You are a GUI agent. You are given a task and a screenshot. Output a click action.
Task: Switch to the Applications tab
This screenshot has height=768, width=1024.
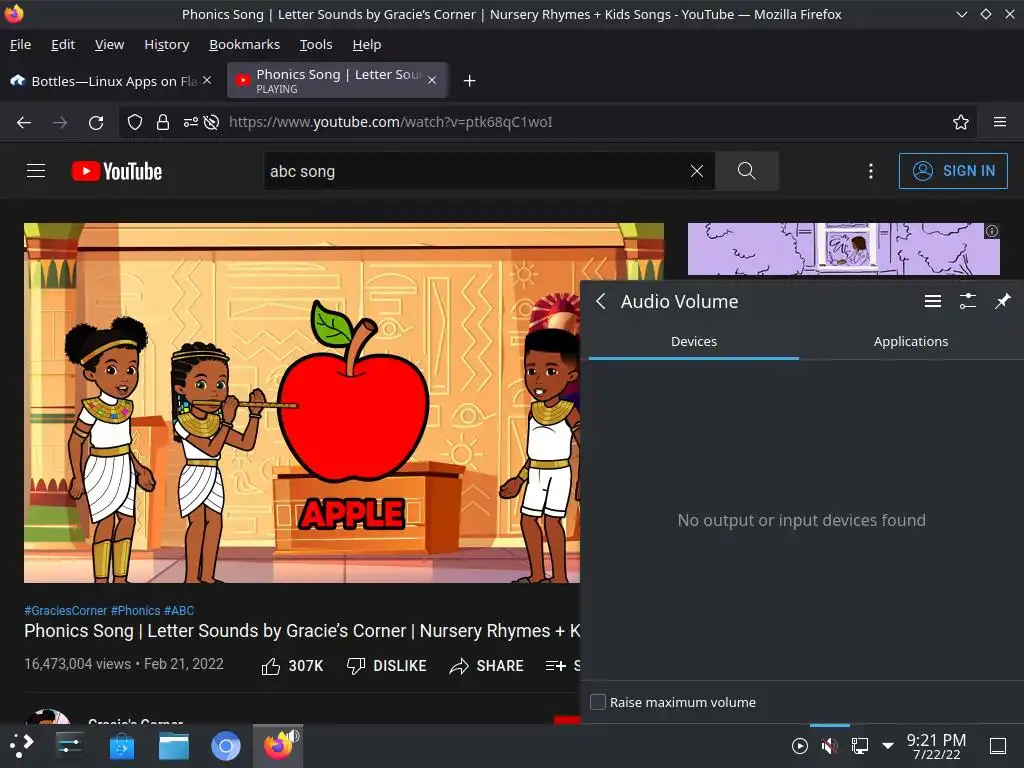coord(910,342)
